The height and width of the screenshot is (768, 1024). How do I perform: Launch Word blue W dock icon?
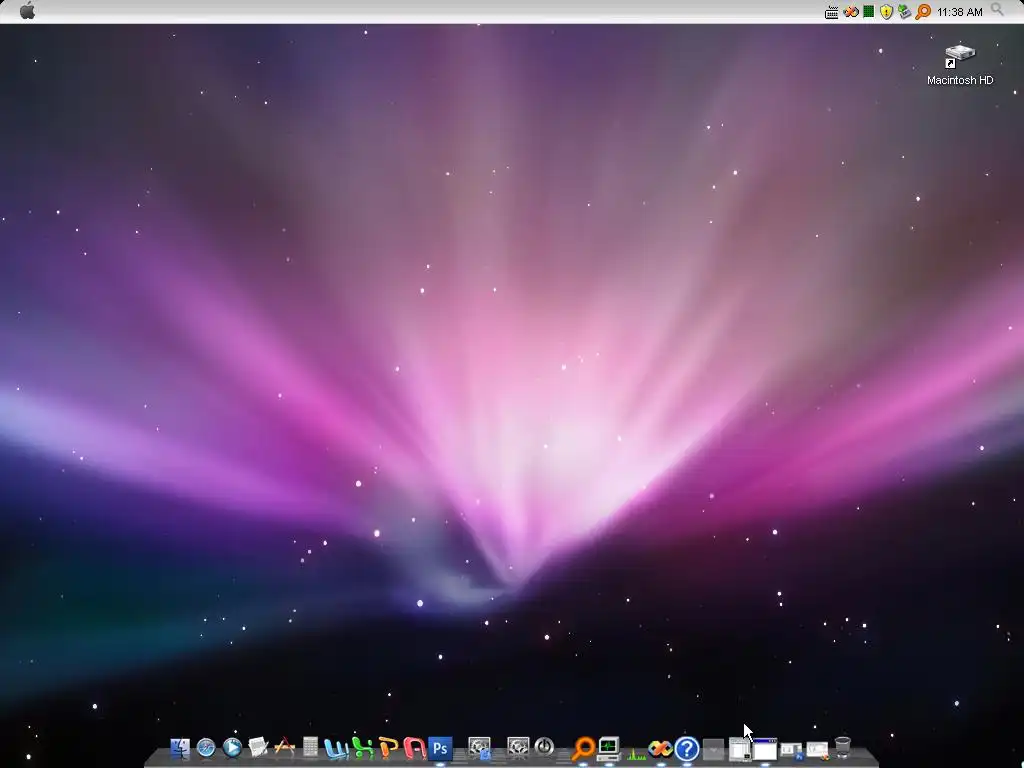click(x=336, y=748)
